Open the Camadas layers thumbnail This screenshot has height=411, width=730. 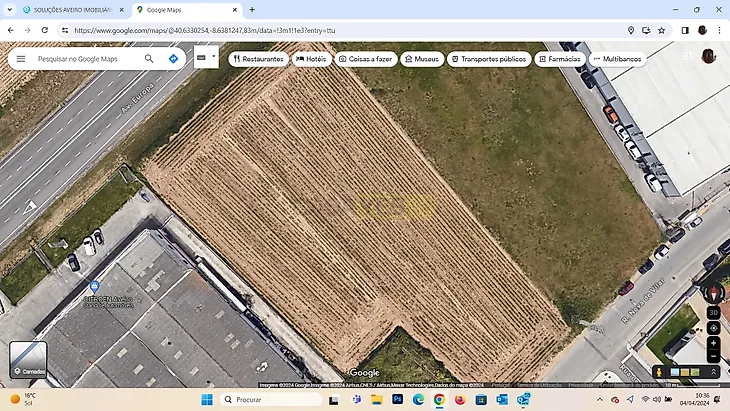click(x=28, y=360)
